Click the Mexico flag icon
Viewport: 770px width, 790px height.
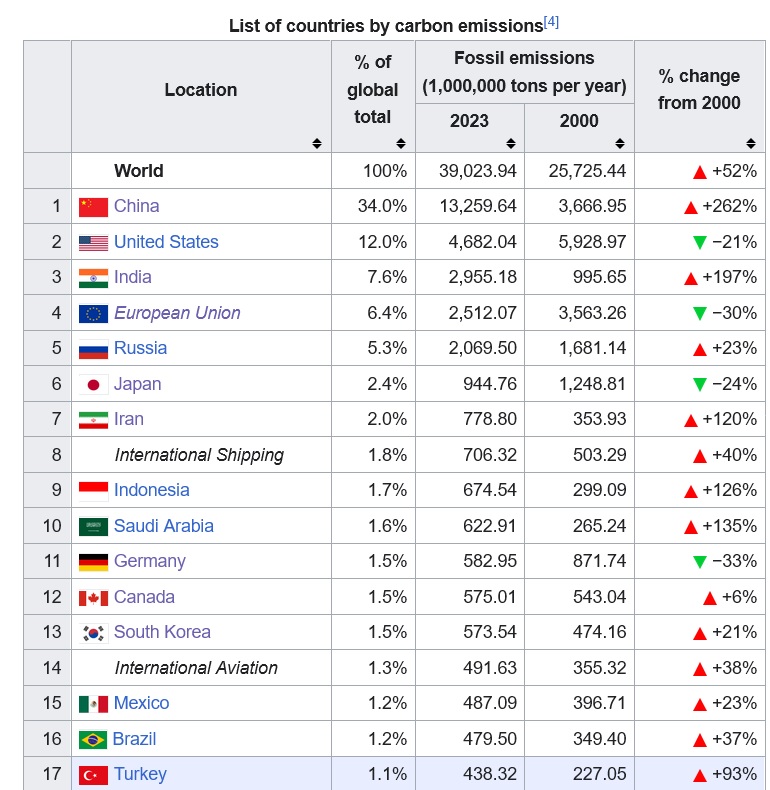(x=93, y=704)
